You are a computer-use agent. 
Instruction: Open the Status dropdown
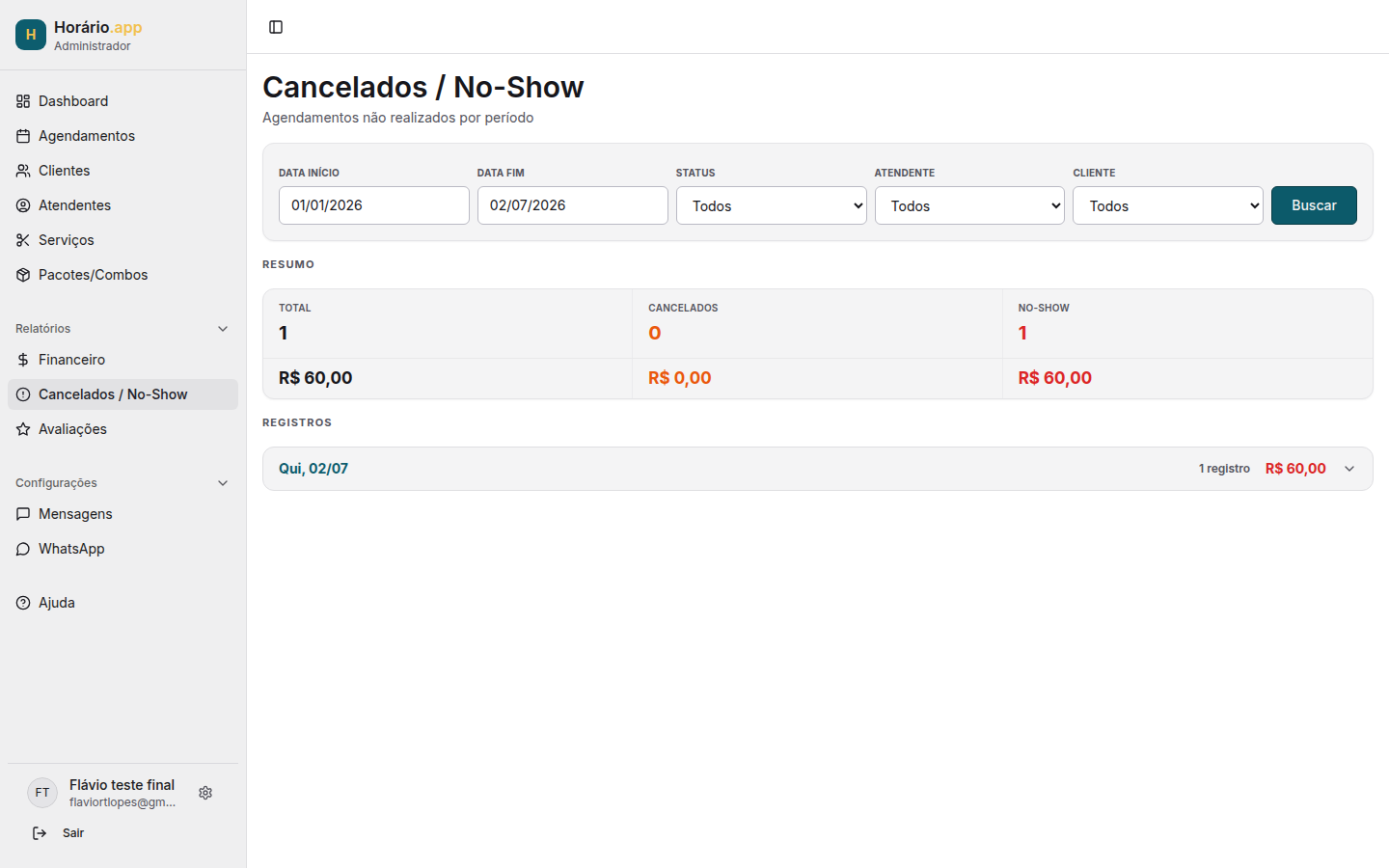coord(772,205)
